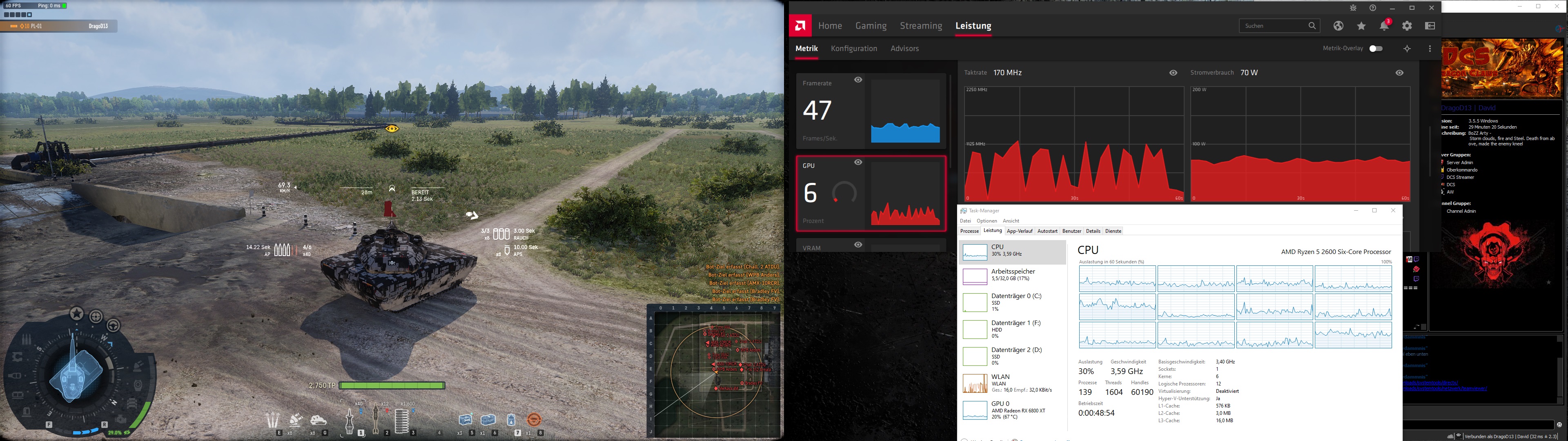Open the web browser globe icon
The height and width of the screenshot is (441, 1568).
pyautogui.click(x=1338, y=26)
